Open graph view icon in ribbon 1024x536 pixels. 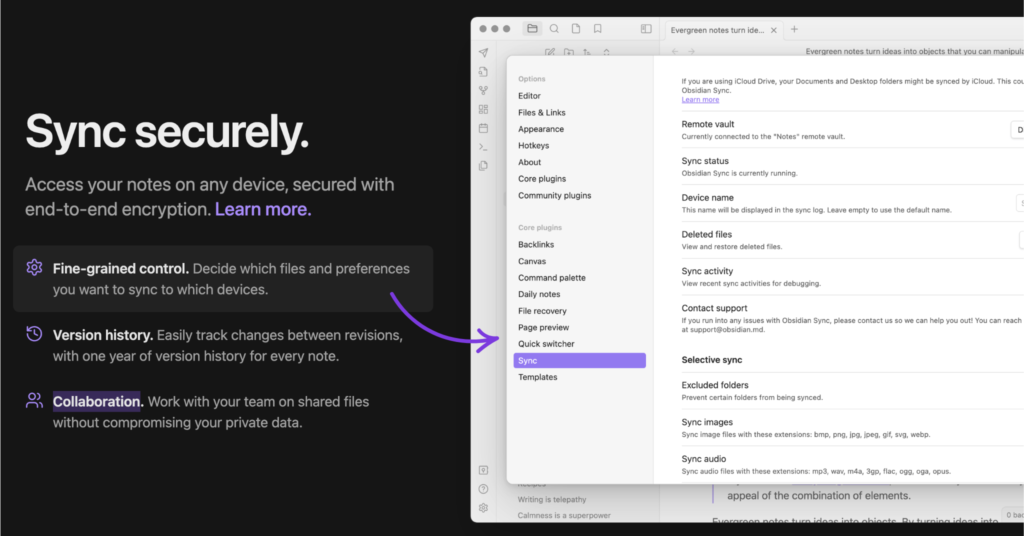tap(483, 90)
